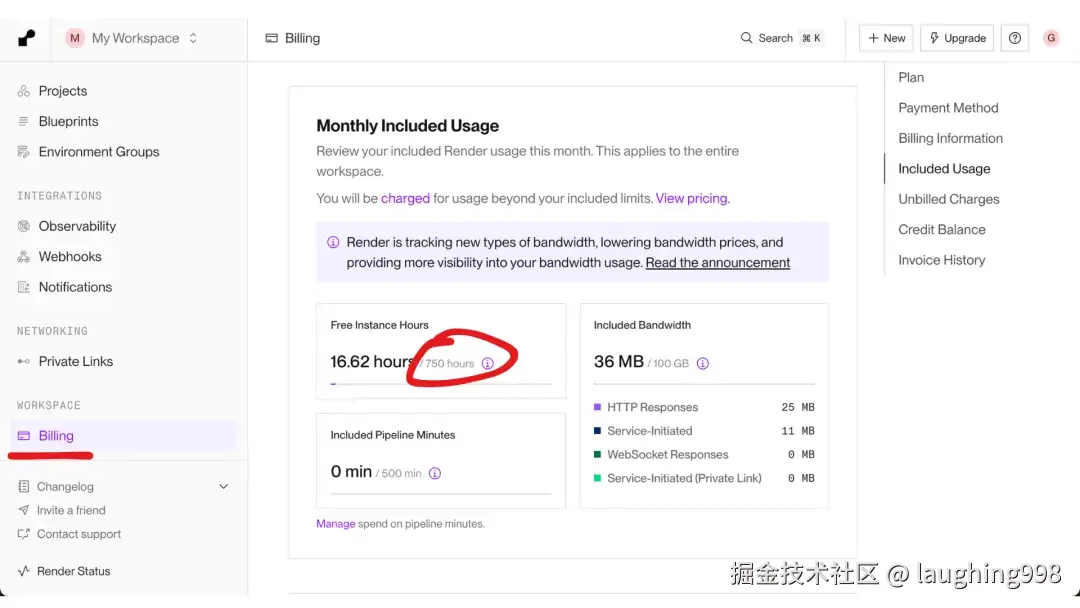Click the M workspace avatar

tap(74, 38)
